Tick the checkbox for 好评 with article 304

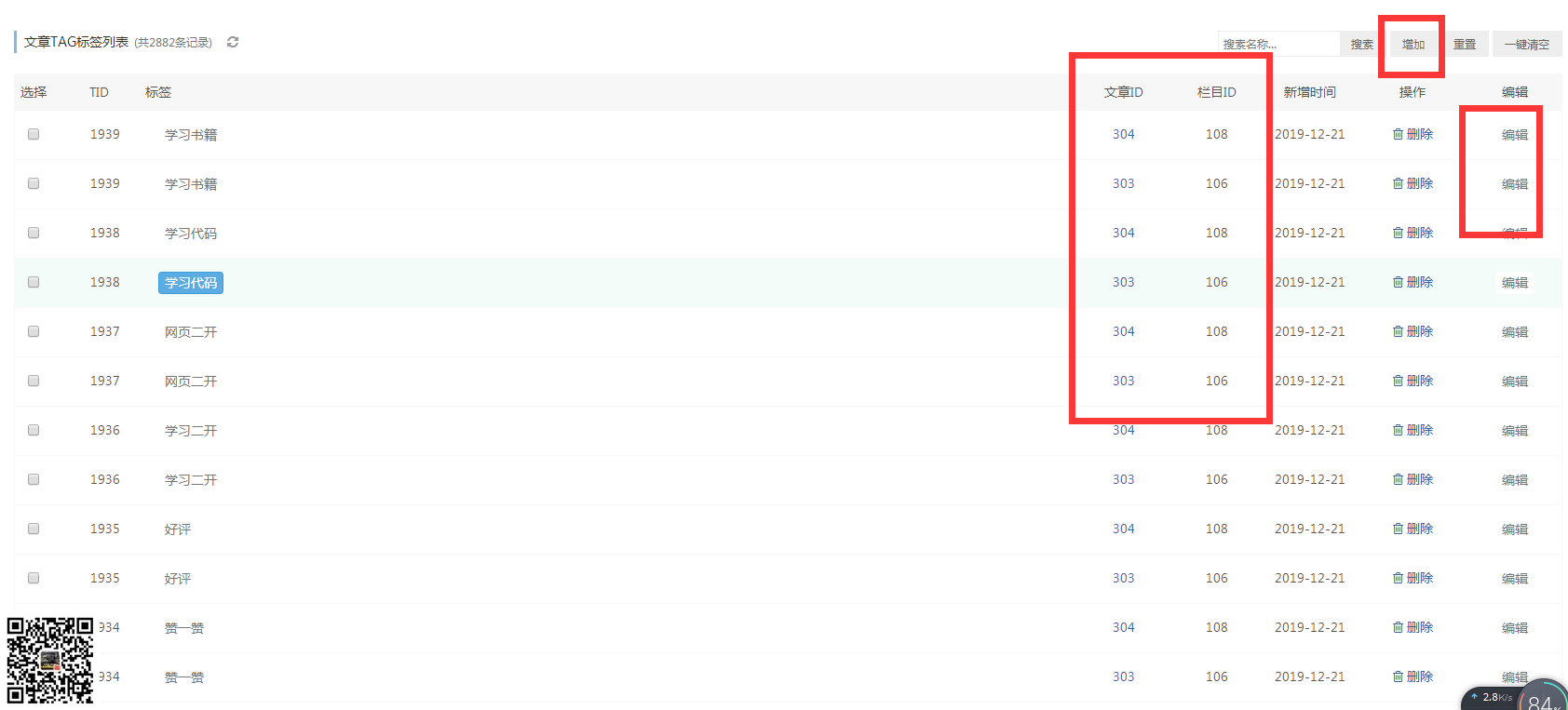pos(34,529)
